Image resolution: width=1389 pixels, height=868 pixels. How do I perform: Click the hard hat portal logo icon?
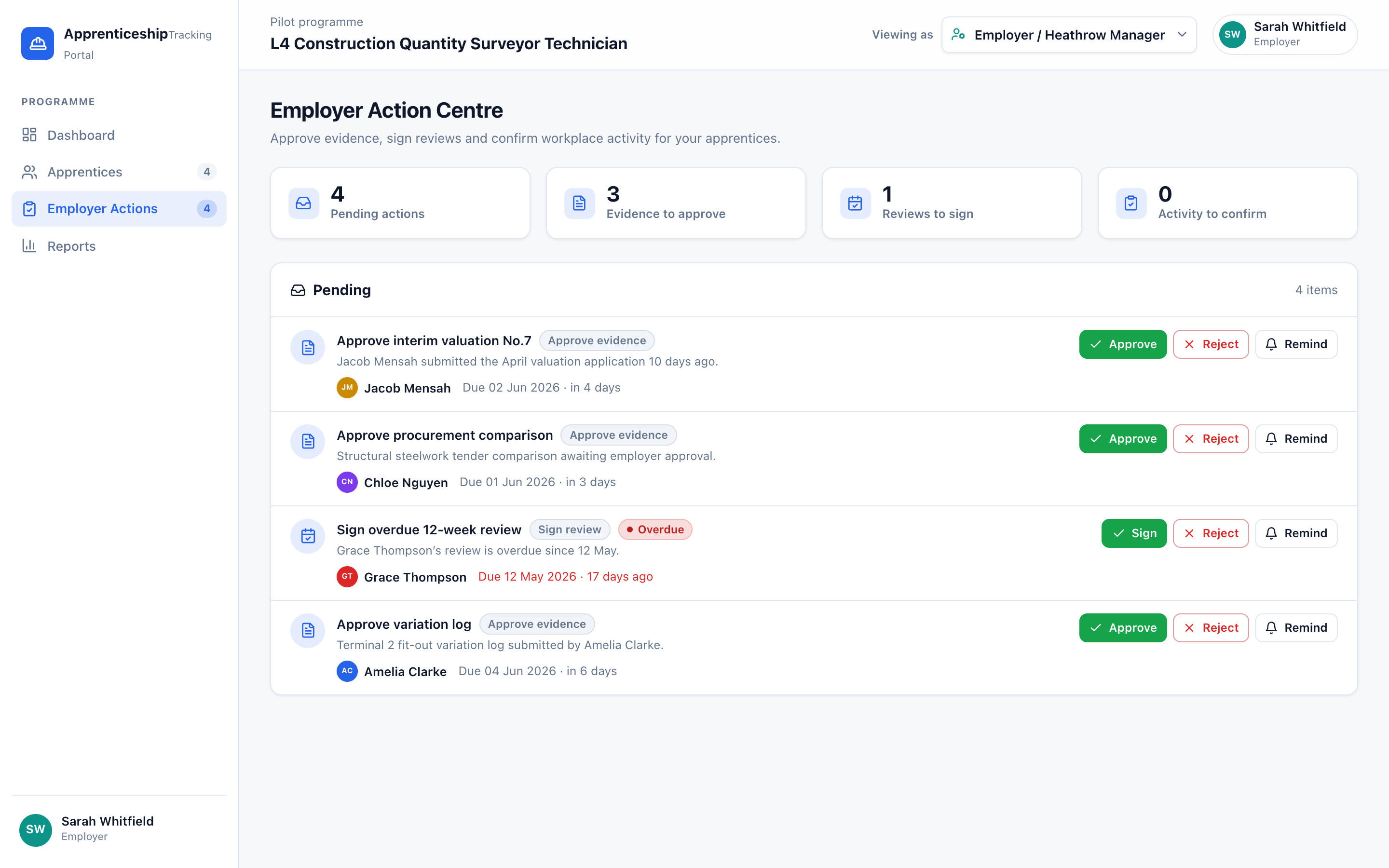[37, 43]
